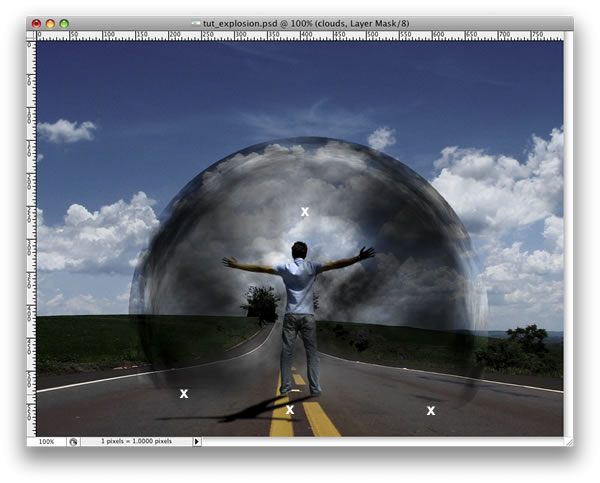Click the leftmost white X marker on road
This screenshot has width=600, height=483.
(x=184, y=393)
